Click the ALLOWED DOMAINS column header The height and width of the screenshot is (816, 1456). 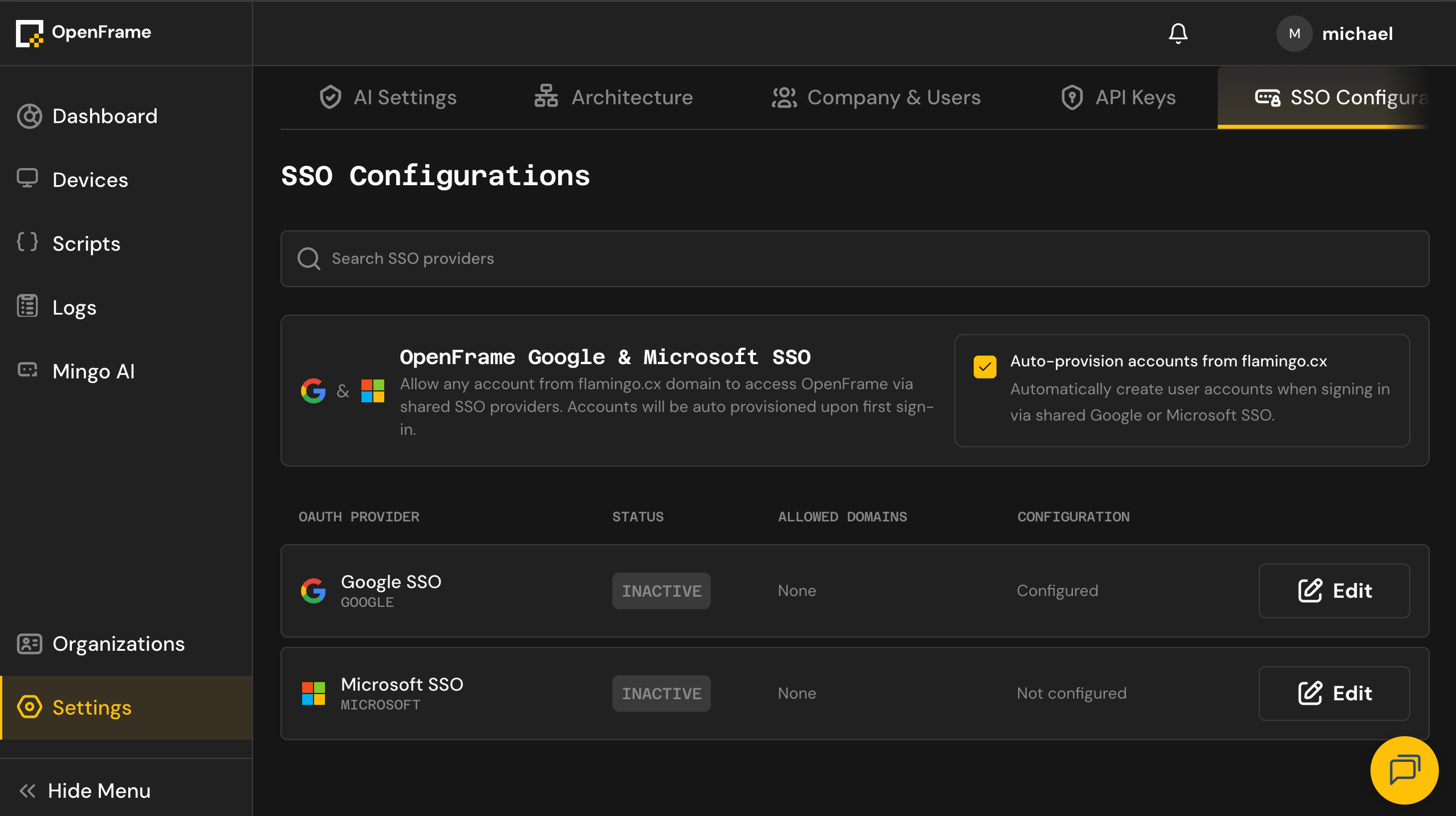[x=842, y=517]
